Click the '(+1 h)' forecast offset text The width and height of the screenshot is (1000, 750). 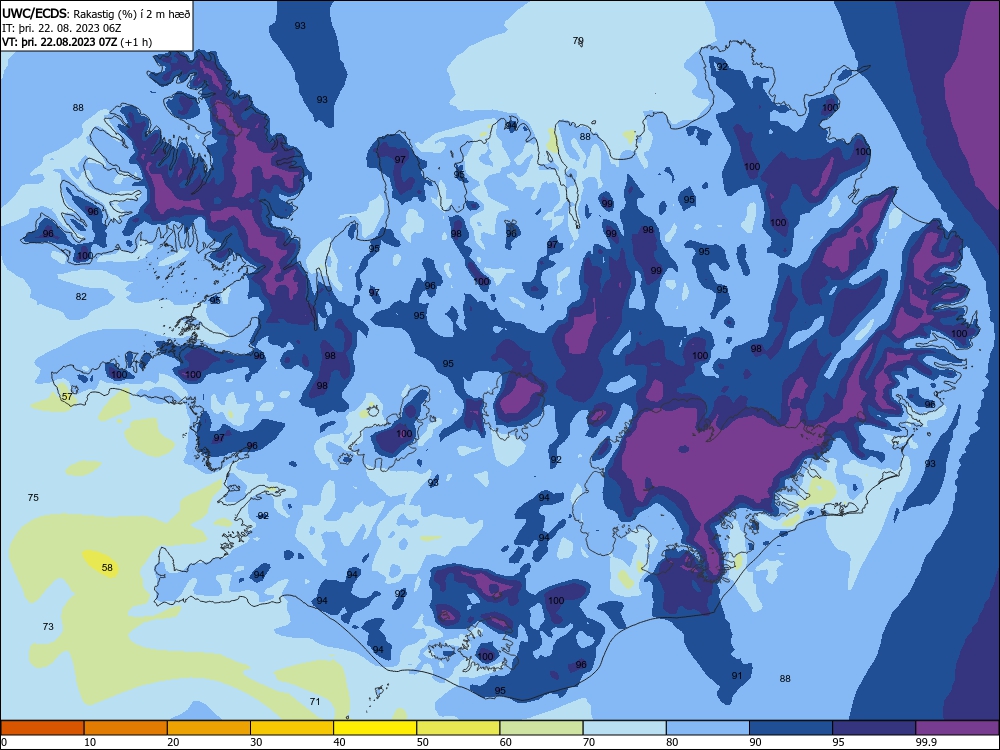pyautogui.click(x=136, y=42)
